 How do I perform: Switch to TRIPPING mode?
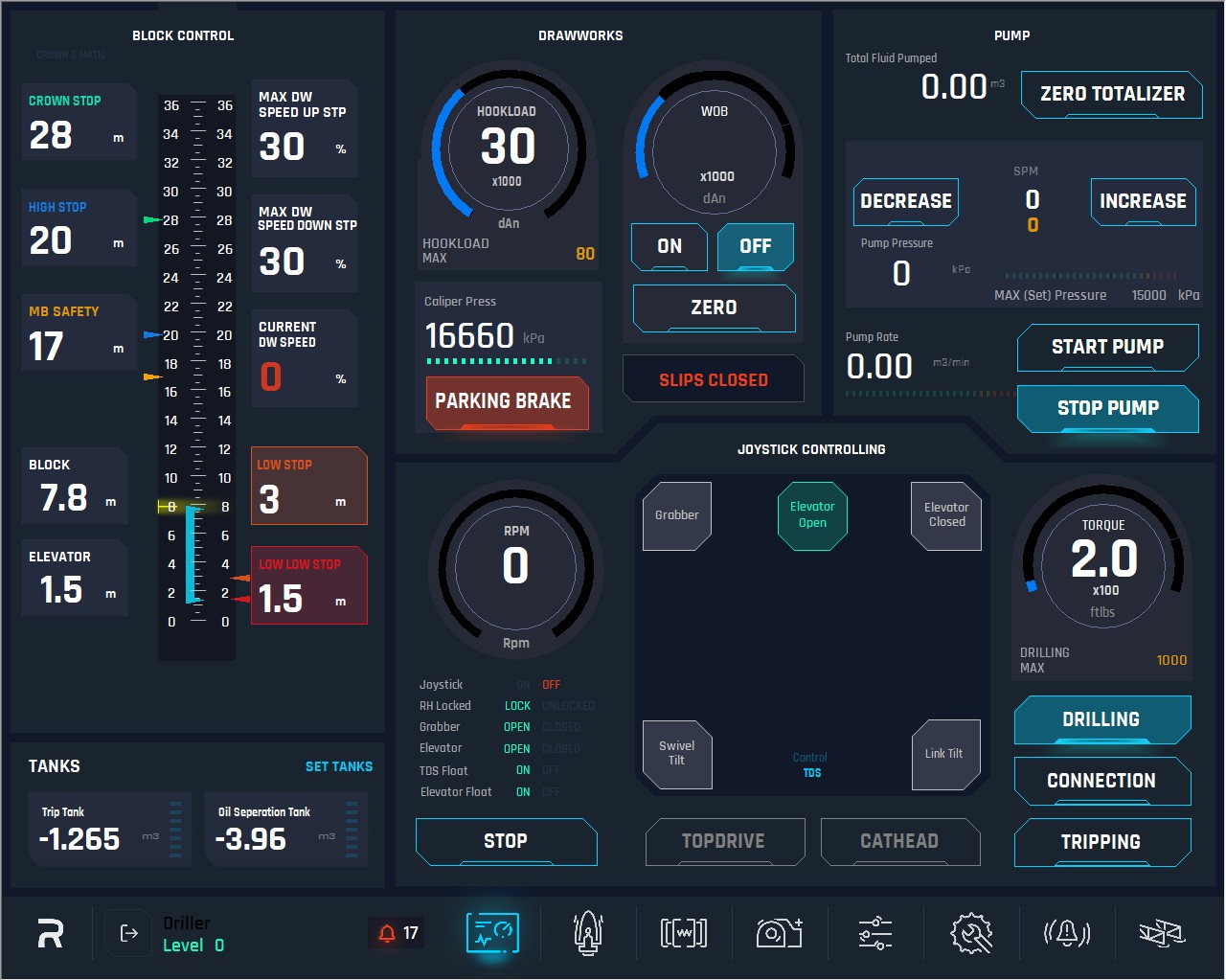tap(1102, 843)
